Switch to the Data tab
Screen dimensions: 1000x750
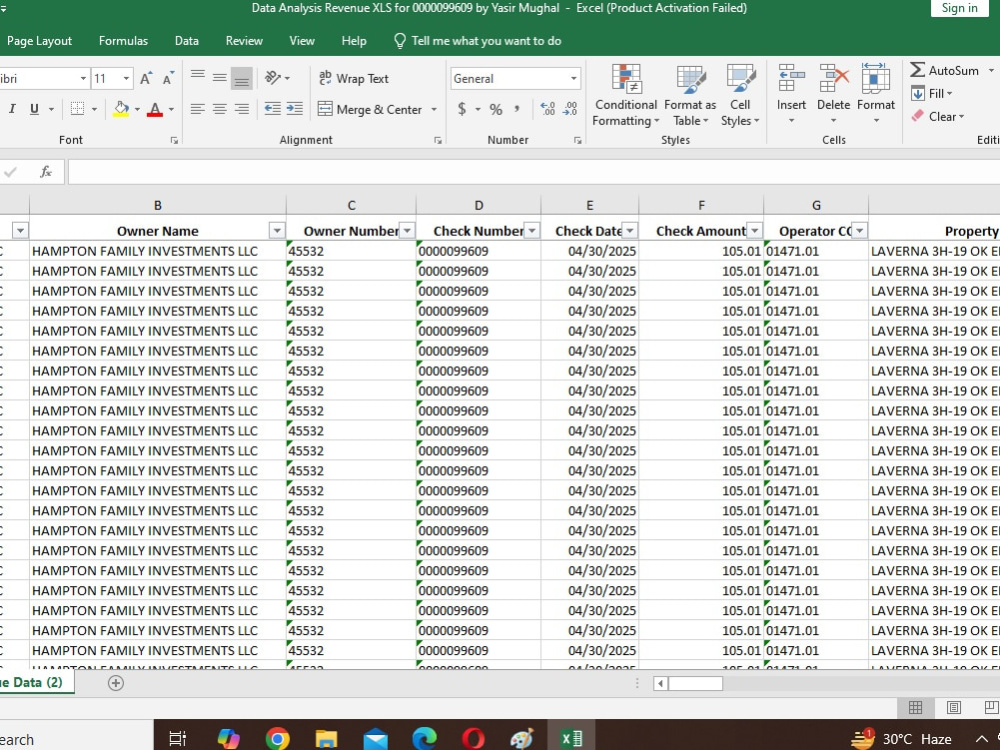coord(186,41)
